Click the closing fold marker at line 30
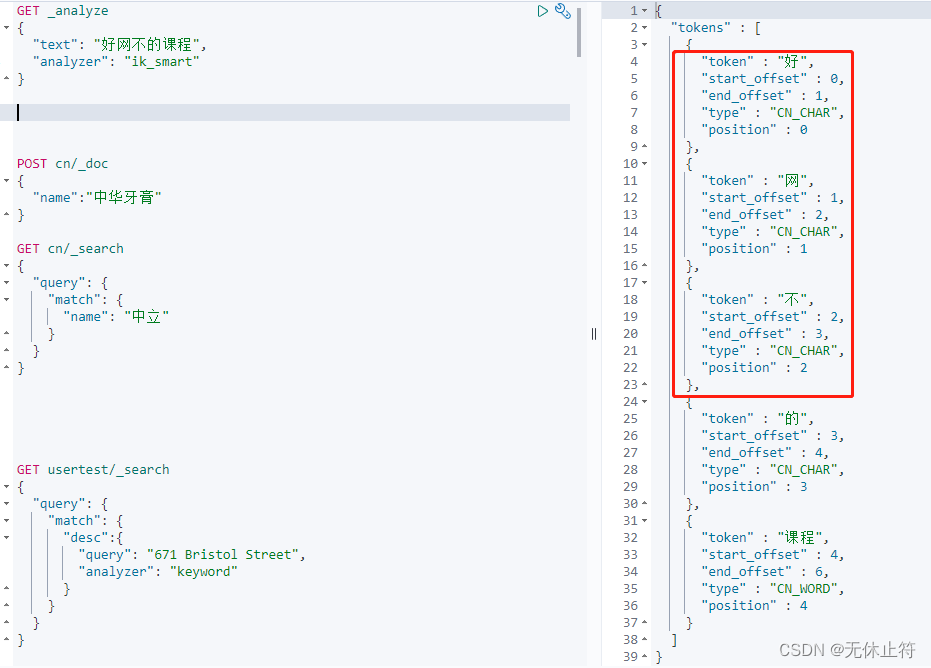This screenshot has width=931, height=668. coord(644,504)
